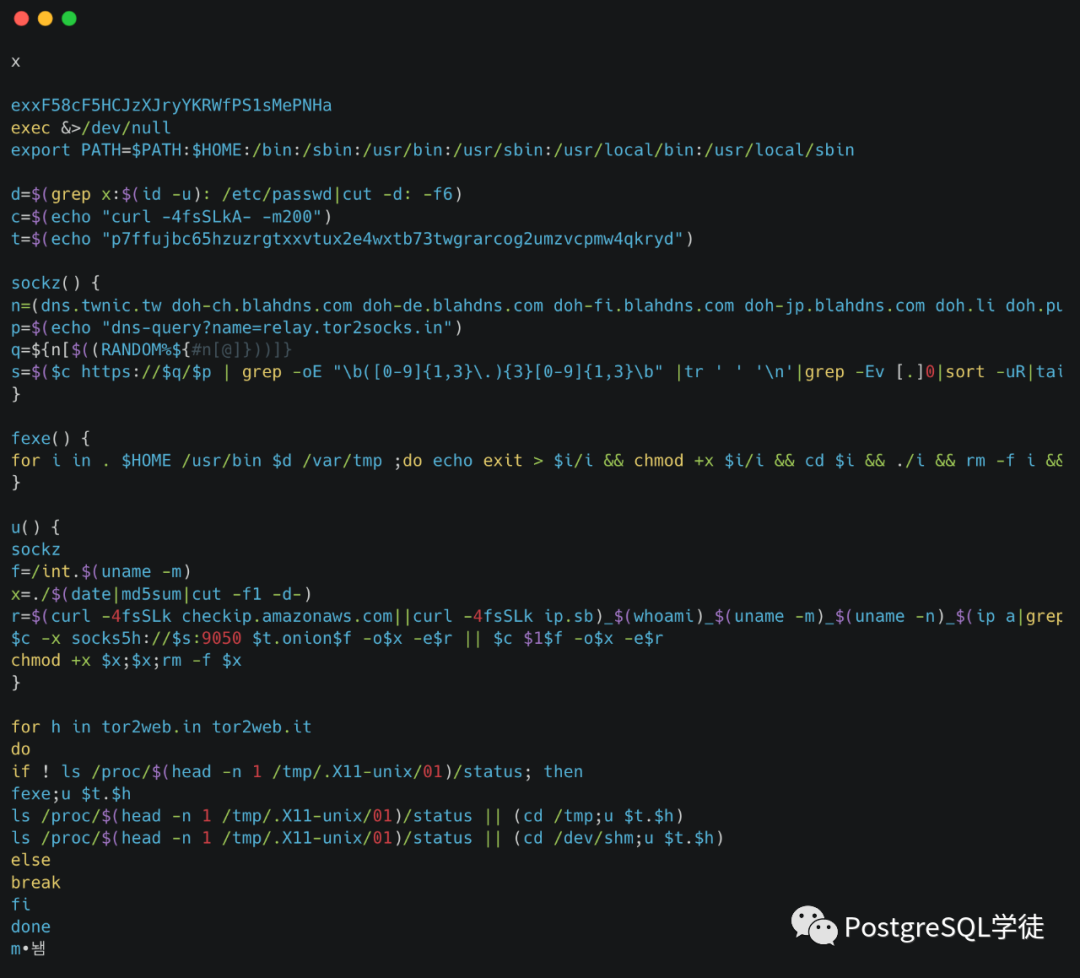Image resolution: width=1080 pixels, height=978 pixels.
Task: Click the "f=/int.$(uname -m)" line
Action: [x=101, y=572]
